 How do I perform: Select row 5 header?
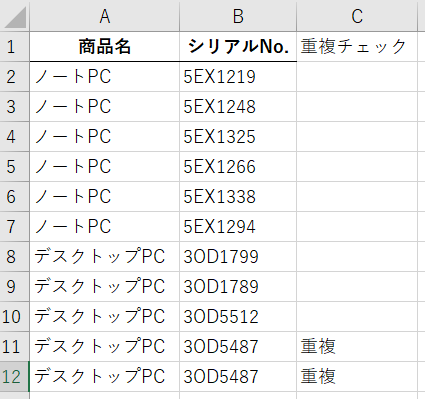14,167
